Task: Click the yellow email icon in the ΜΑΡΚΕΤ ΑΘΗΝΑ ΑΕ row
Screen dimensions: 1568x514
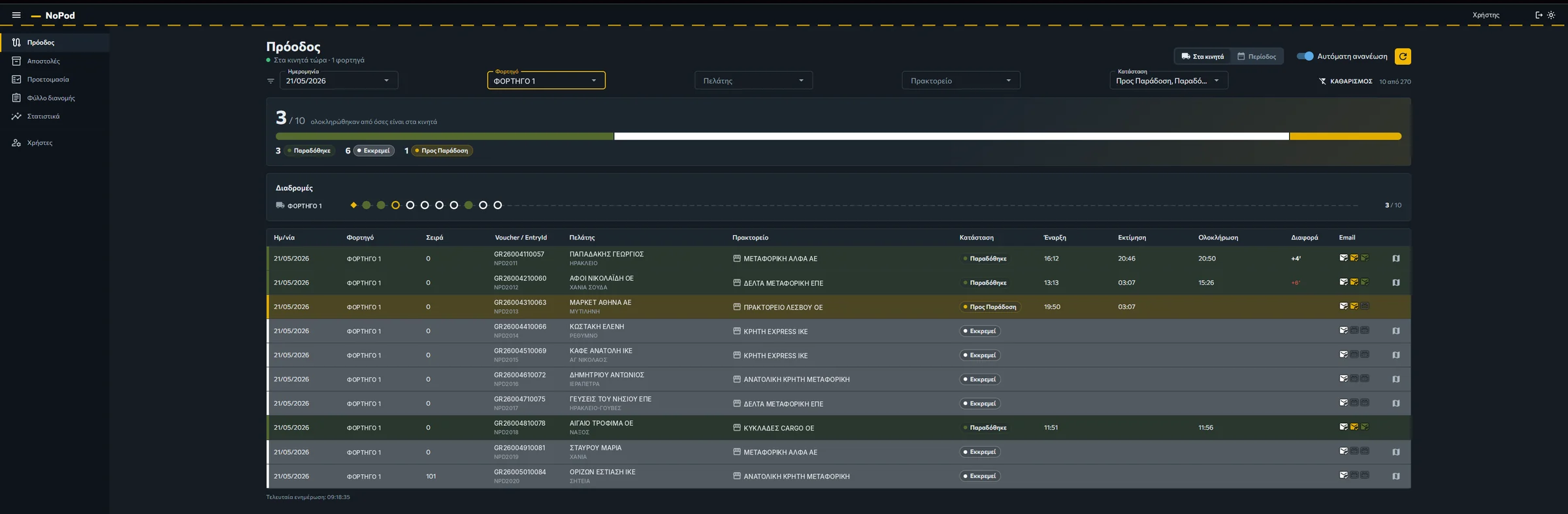Action: (1354, 306)
